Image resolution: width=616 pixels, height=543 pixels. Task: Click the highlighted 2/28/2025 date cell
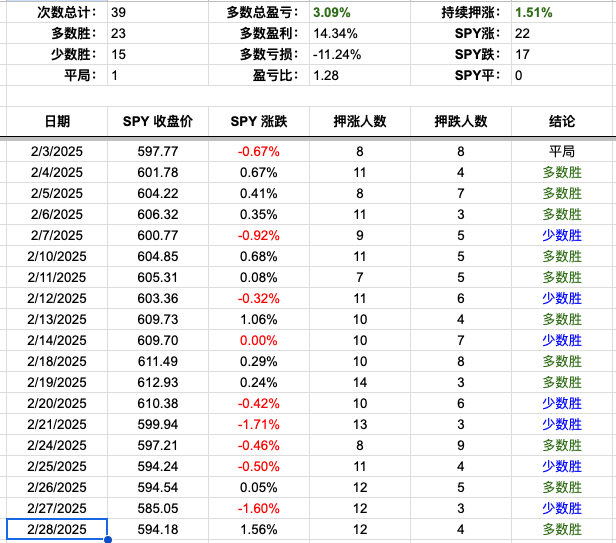click(57, 529)
